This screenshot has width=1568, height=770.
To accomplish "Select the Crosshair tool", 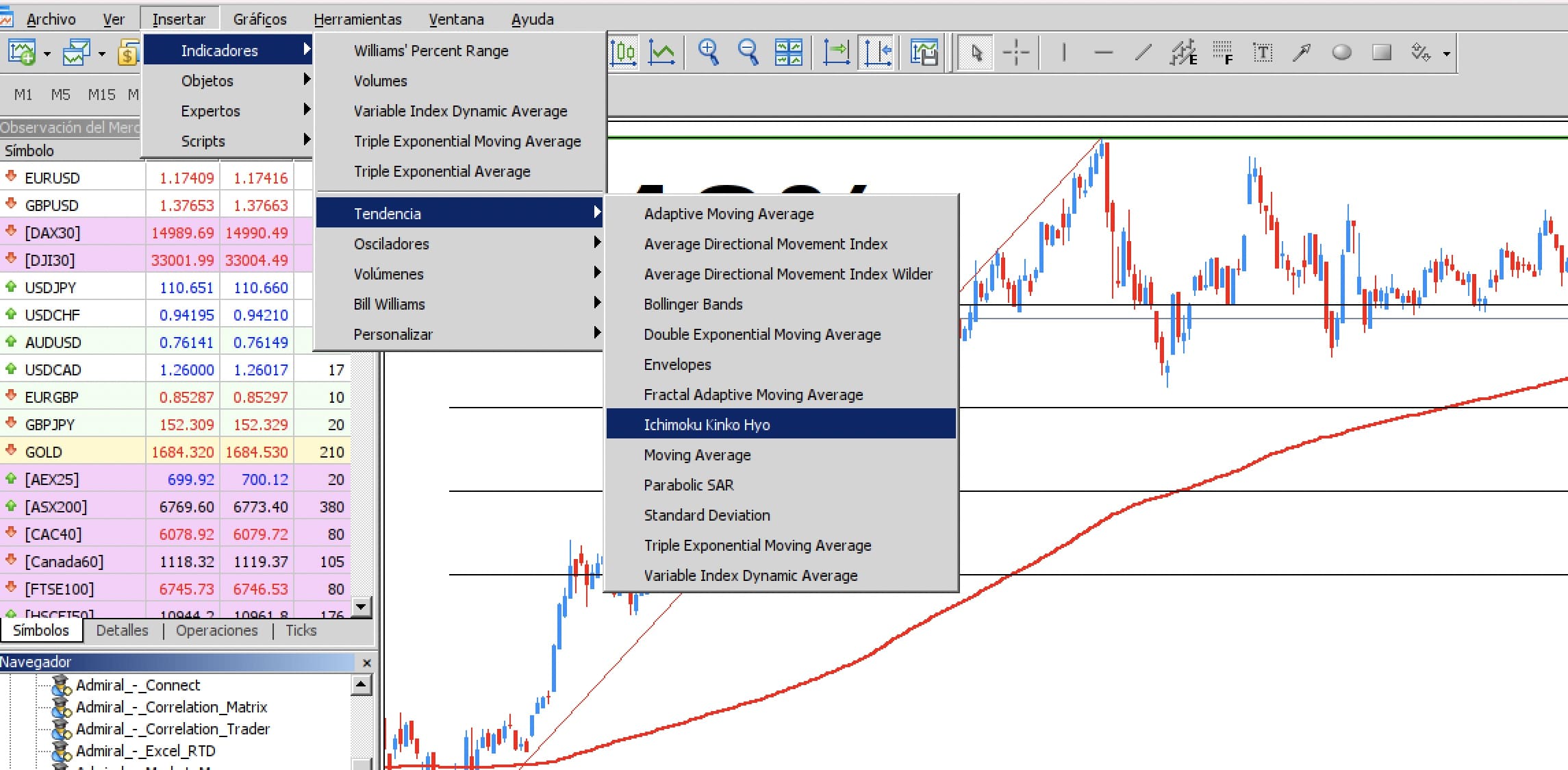I will (x=1017, y=51).
